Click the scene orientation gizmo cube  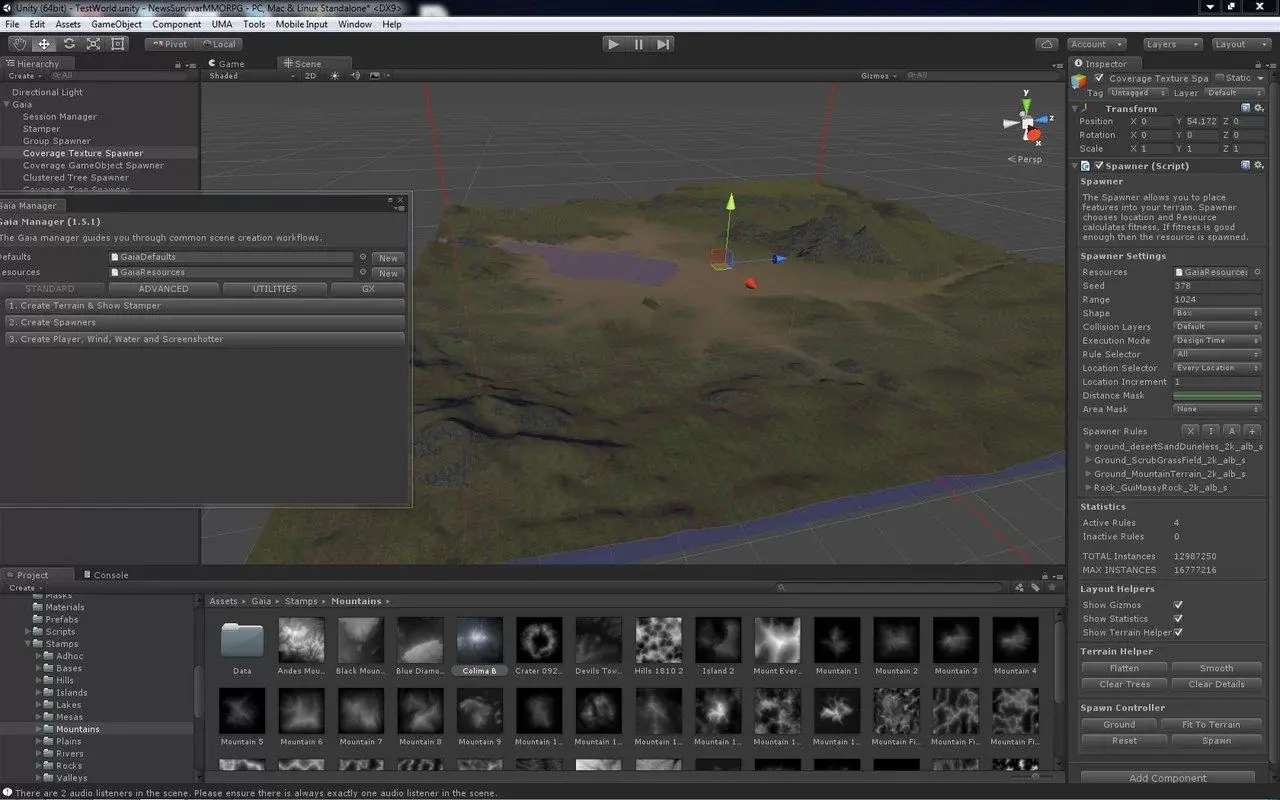tap(1027, 124)
